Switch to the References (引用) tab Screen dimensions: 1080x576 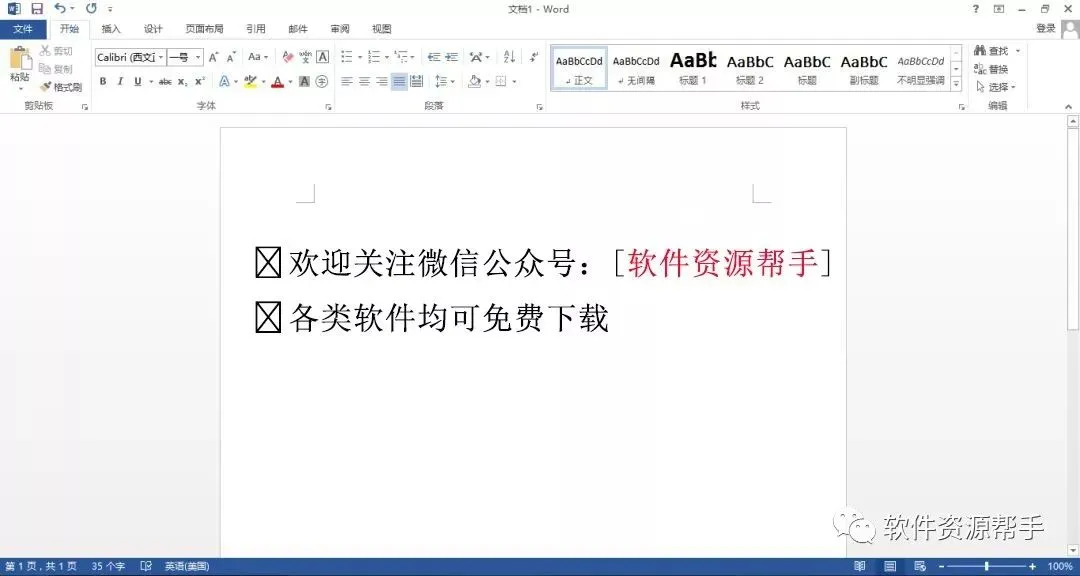pos(256,29)
